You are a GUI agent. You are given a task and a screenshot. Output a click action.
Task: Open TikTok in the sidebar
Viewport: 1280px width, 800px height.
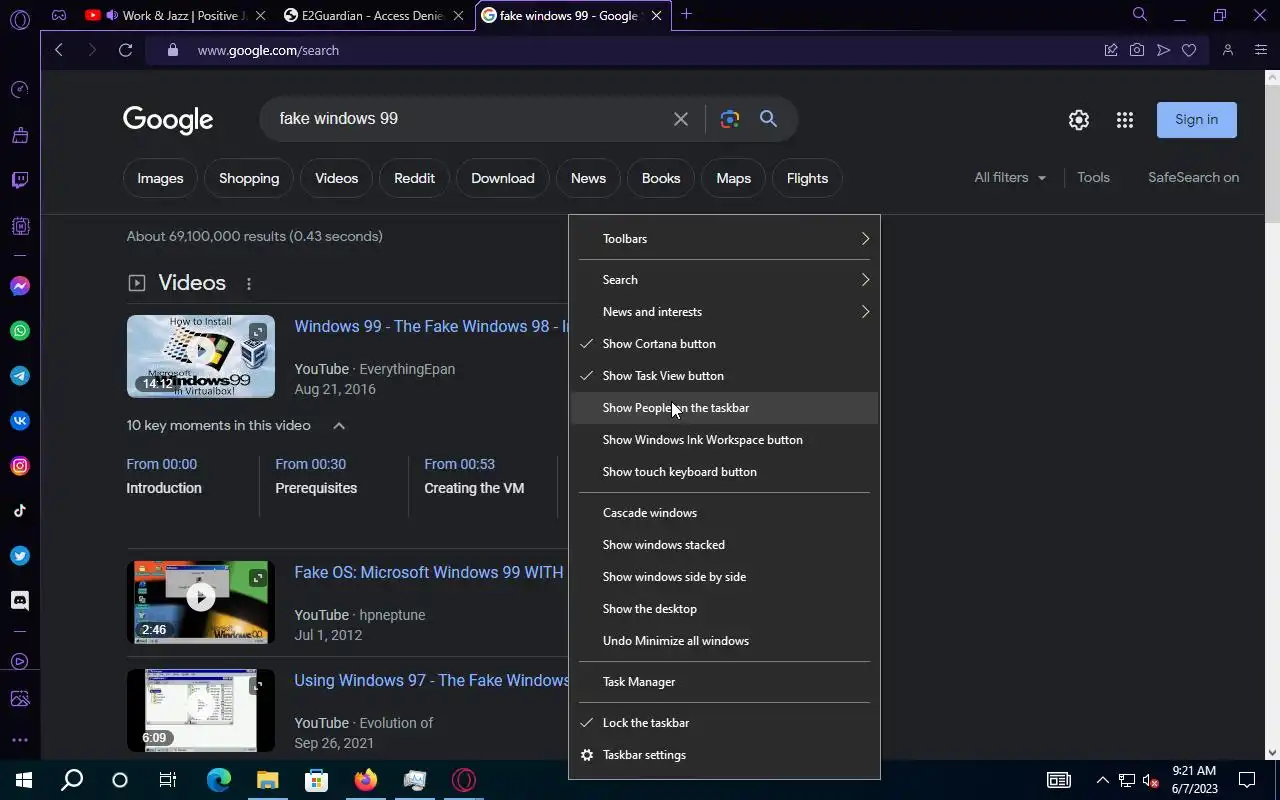(20, 511)
